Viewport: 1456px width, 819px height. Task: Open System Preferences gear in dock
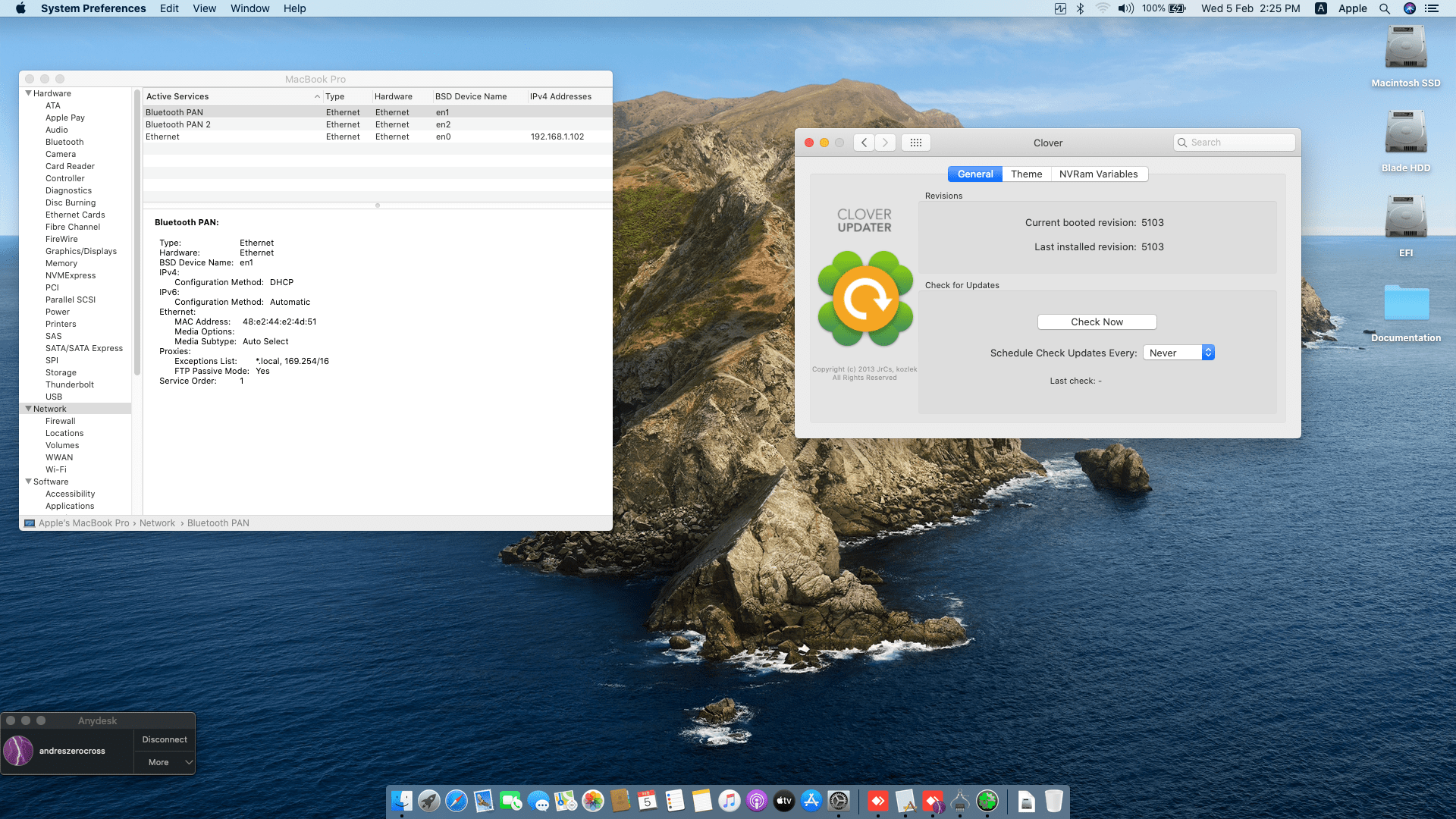pyautogui.click(x=839, y=801)
